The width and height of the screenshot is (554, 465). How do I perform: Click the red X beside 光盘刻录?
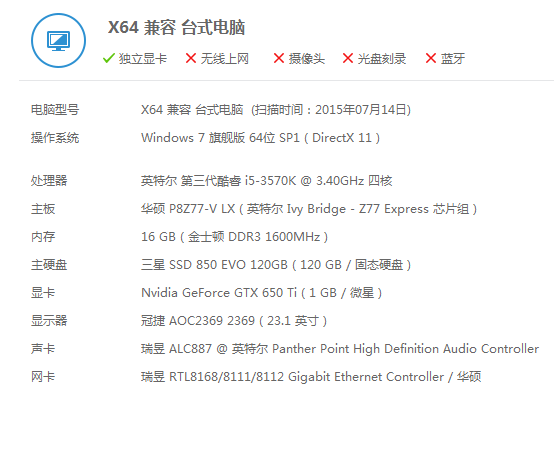pos(348,58)
